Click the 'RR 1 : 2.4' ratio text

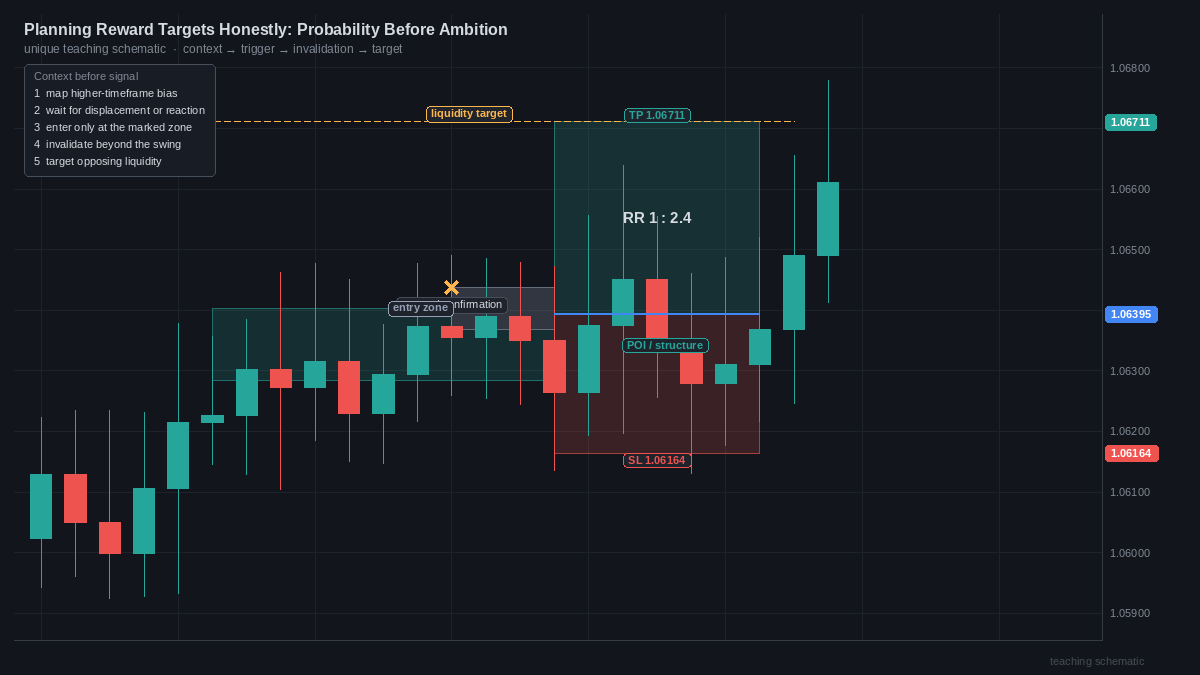(x=657, y=218)
